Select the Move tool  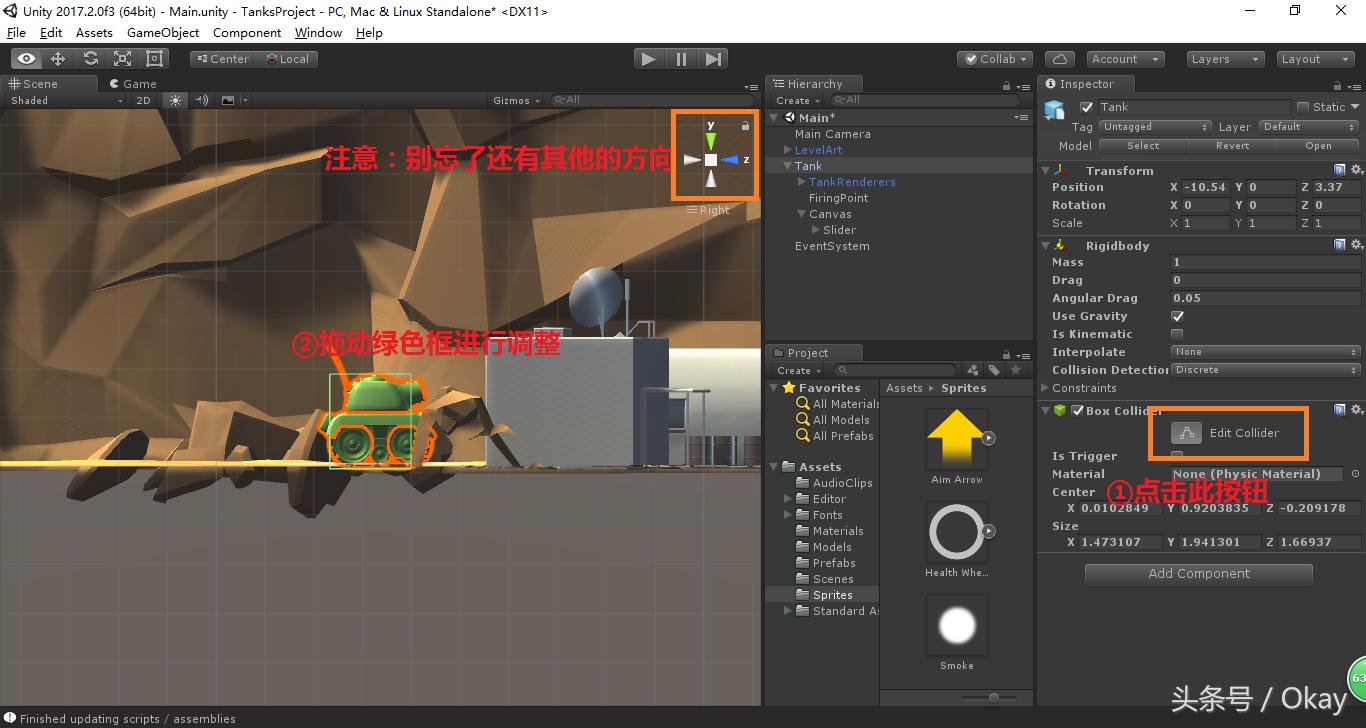[56, 58]
